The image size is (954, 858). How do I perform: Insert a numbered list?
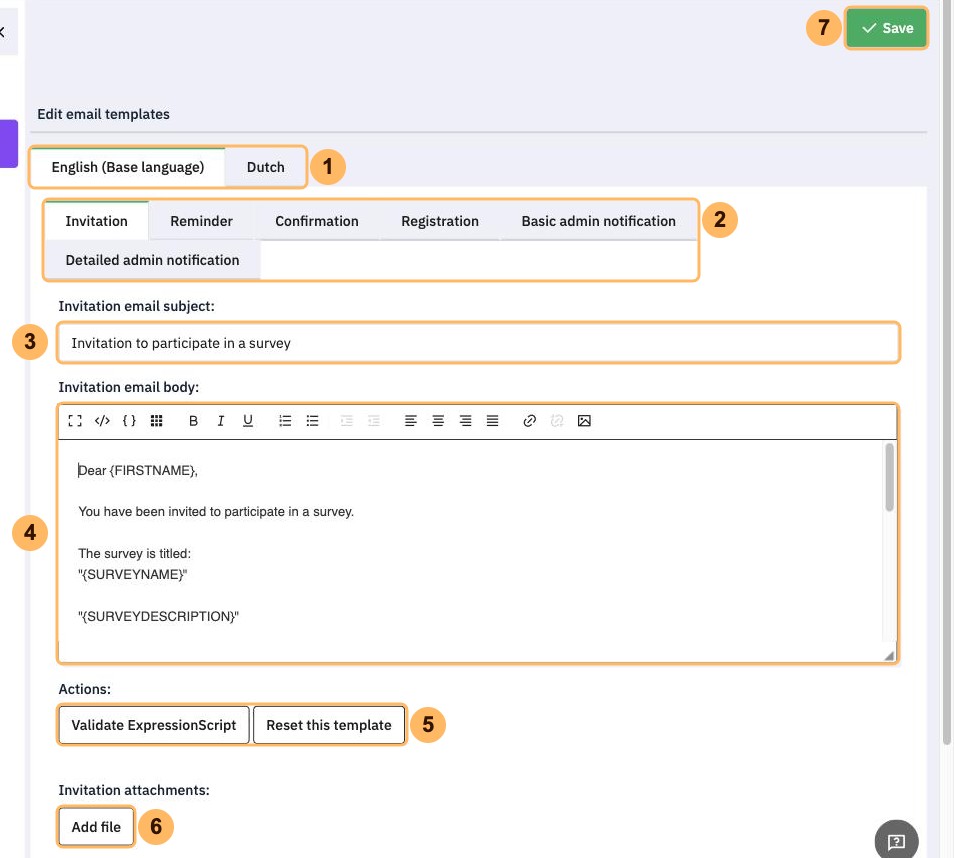(285, 420)
